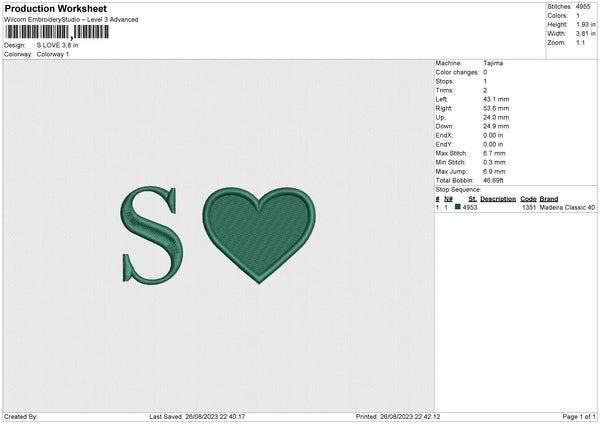Screen dimensions: 600x424
Task: Select the Down value 24.9 mm
Action: (496, 126)
